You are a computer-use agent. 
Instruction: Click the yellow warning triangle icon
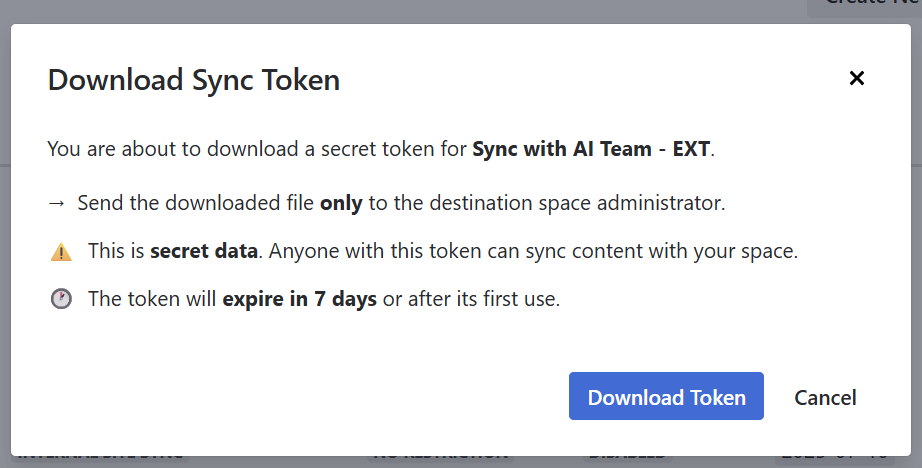(61, 252)
